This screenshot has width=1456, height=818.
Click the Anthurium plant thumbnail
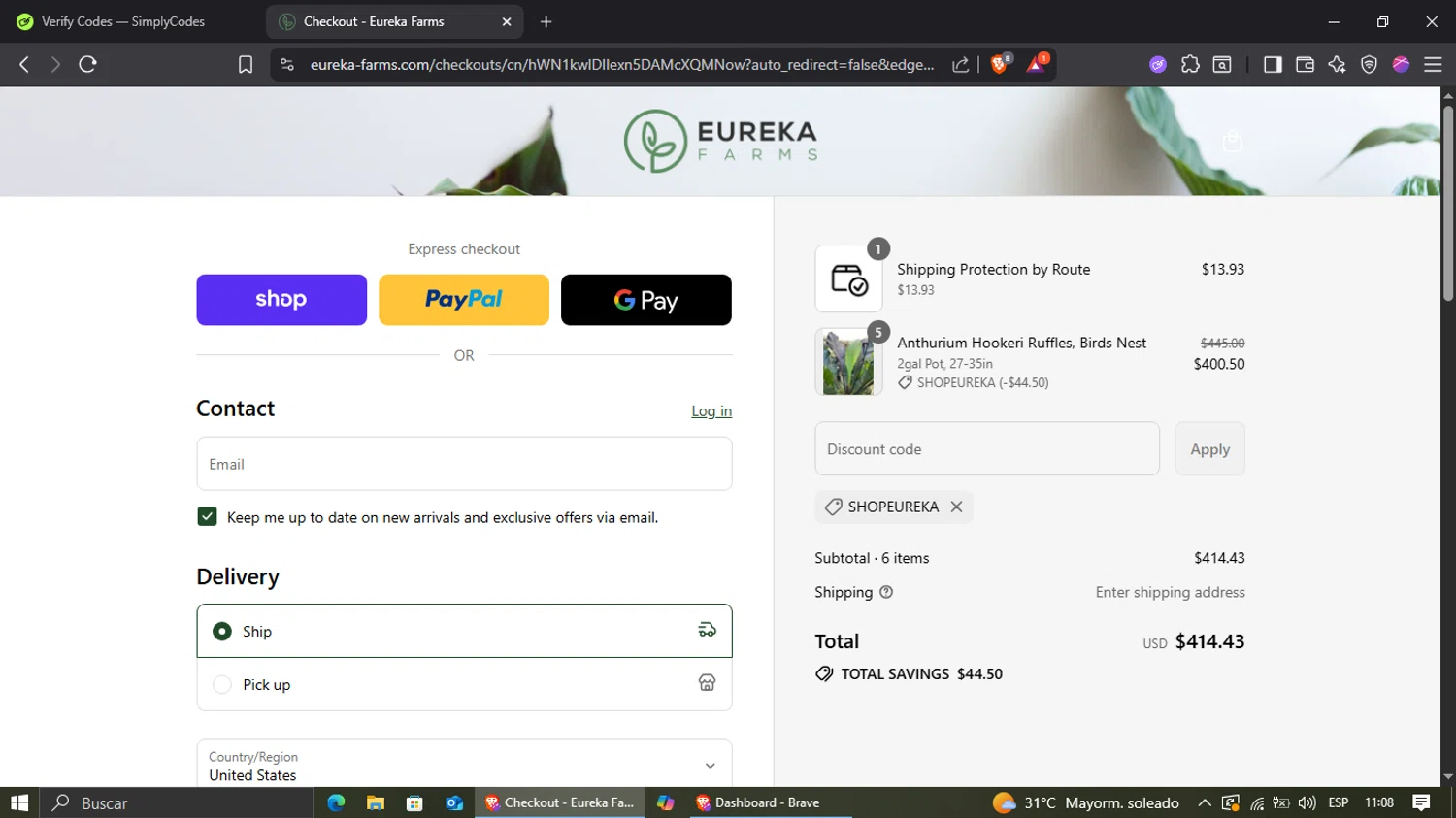pos(848,361)
